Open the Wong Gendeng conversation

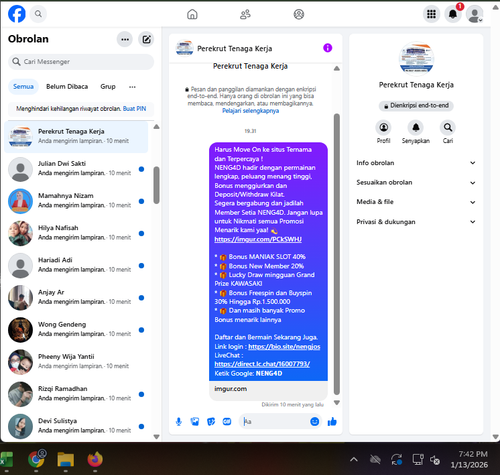click(x=76, y=330)
